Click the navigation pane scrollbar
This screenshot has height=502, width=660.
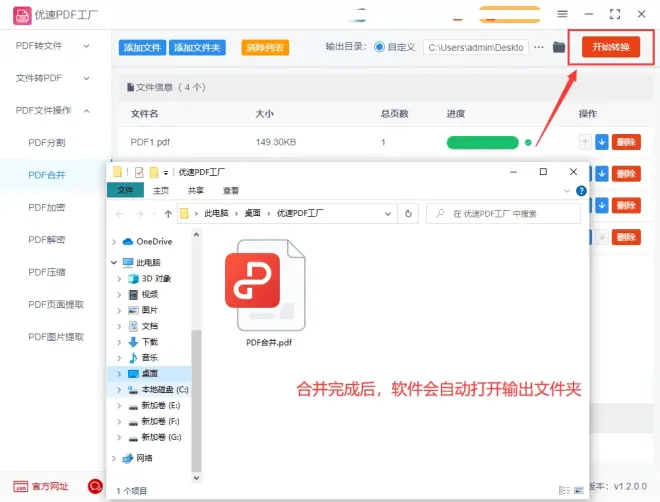coord(196,400)
